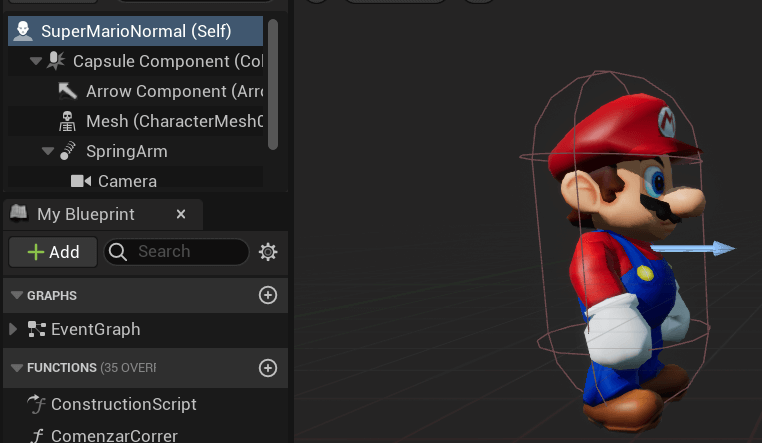Click the Arrow Component icon

coord(68,91)
